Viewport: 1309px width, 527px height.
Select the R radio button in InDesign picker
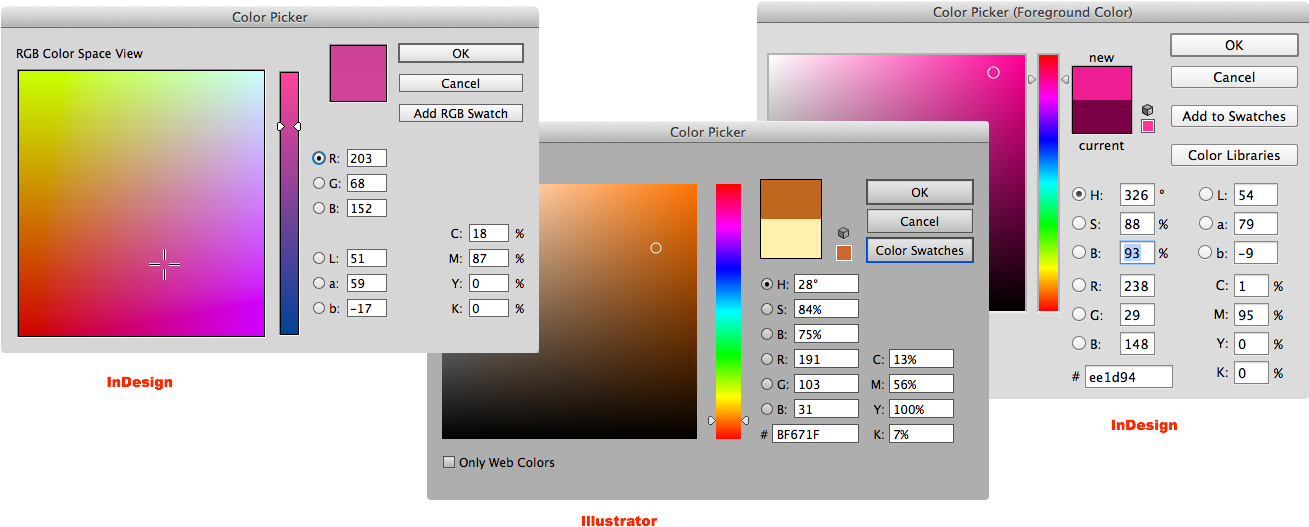tap(319, 158)
